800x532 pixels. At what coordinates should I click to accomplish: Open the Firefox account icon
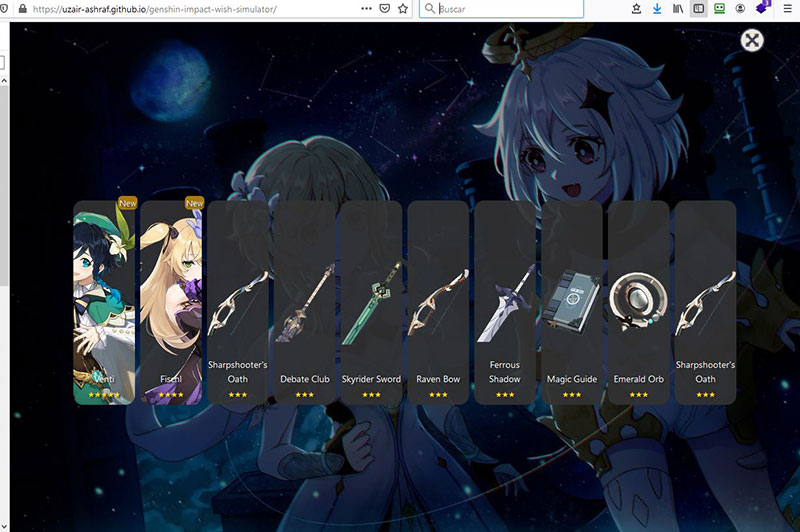coord(740,9)
